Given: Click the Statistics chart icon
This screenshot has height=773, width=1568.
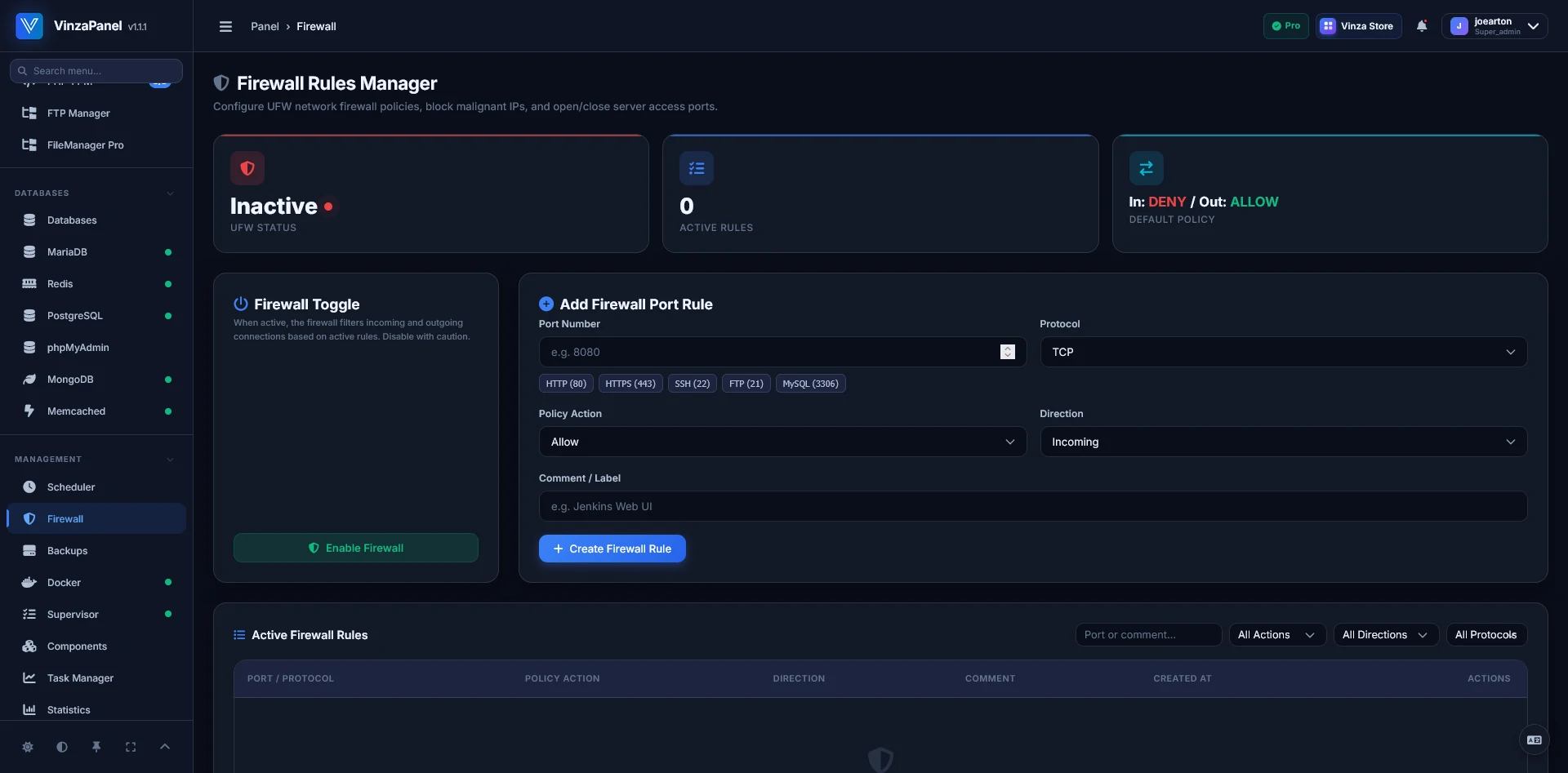Looking at the screenshot, I should click(29, 710).
